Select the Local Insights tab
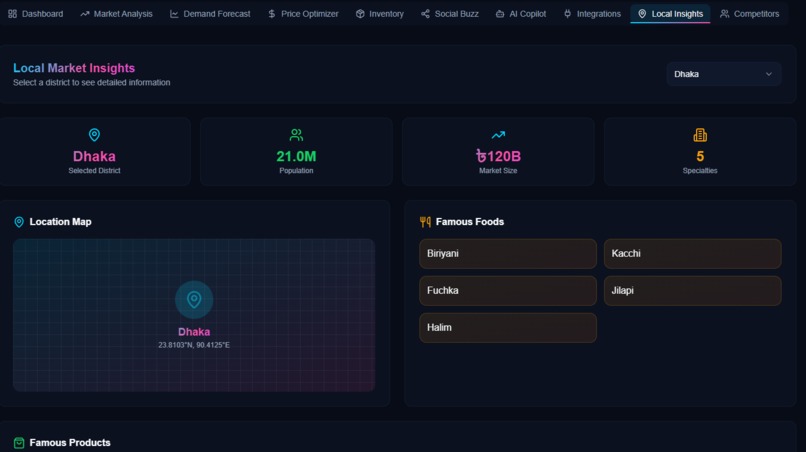Image resolution: width=806 pixels, height=452 pixels. [670, 14]
